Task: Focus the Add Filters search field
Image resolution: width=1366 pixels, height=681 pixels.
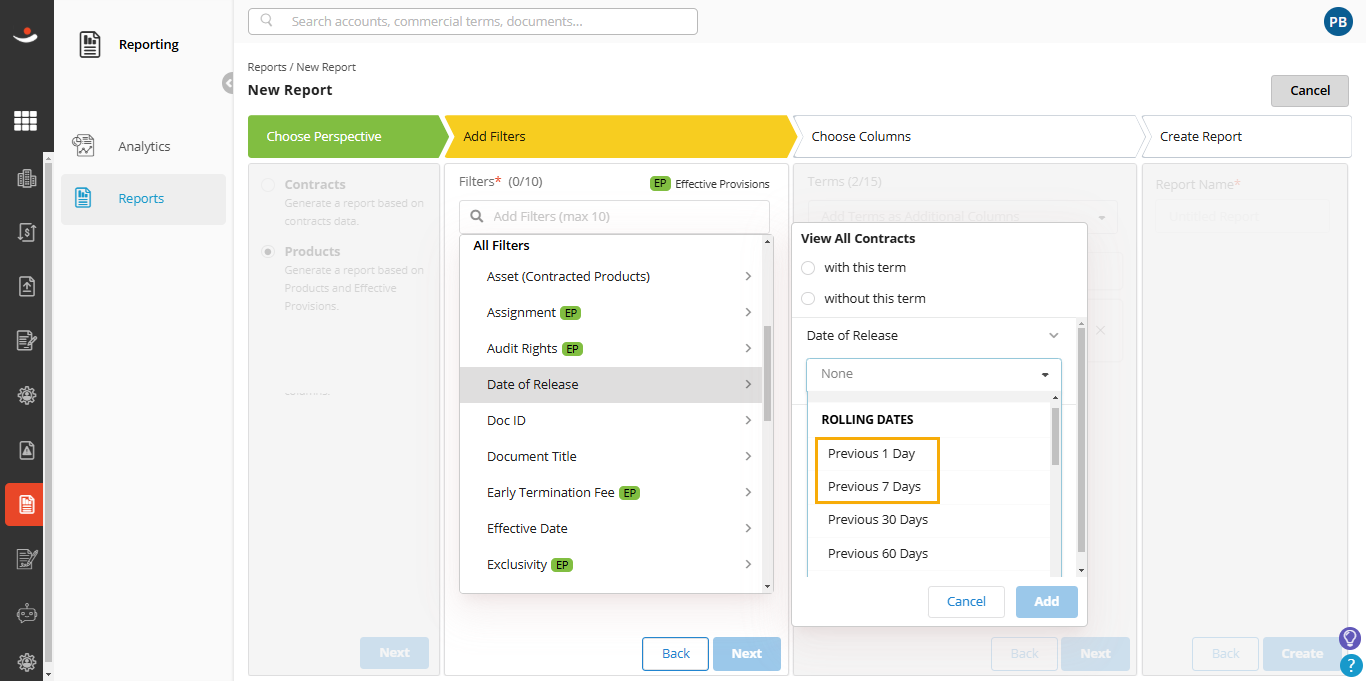Action: pyautogui.click(x=614, y=216)
